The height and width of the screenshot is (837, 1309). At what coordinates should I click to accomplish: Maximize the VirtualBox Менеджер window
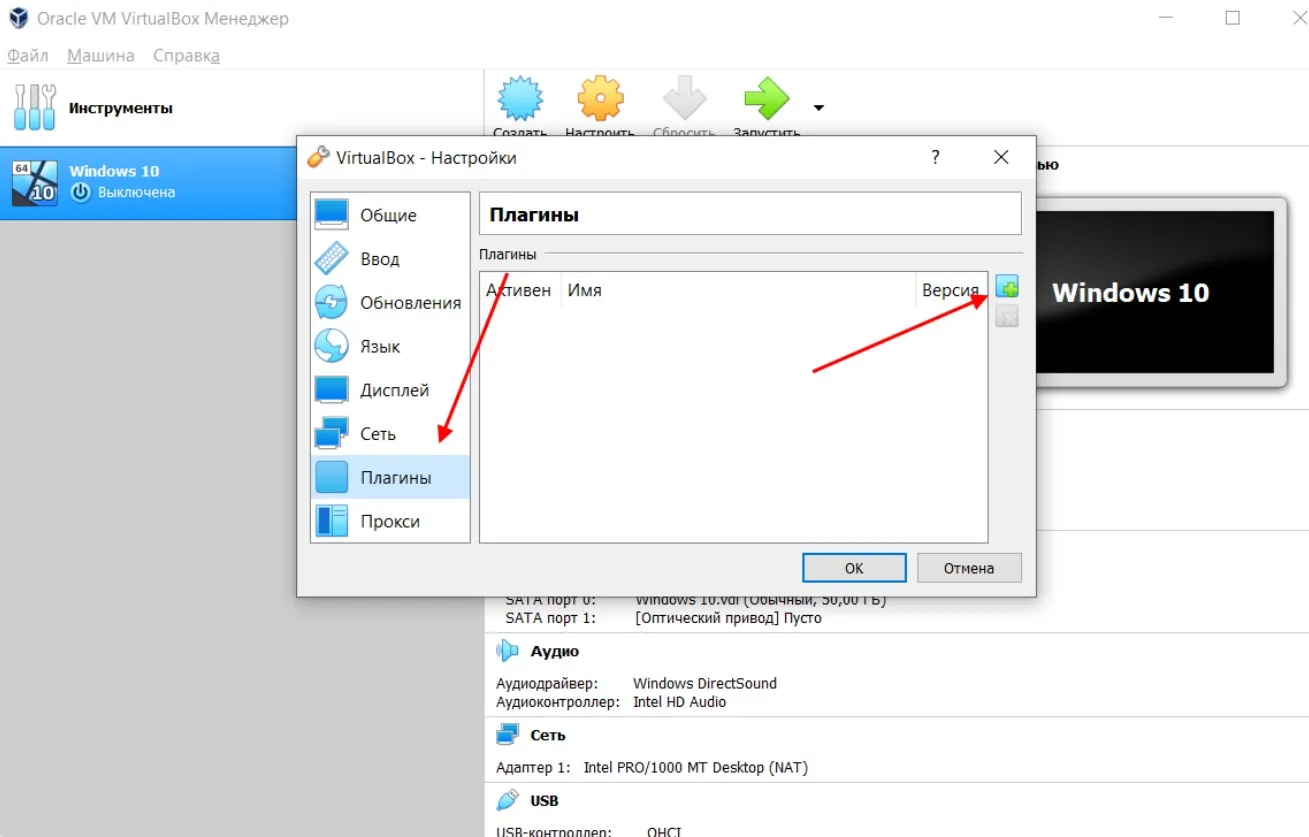pyautogui.click(x=1233, y=18)
